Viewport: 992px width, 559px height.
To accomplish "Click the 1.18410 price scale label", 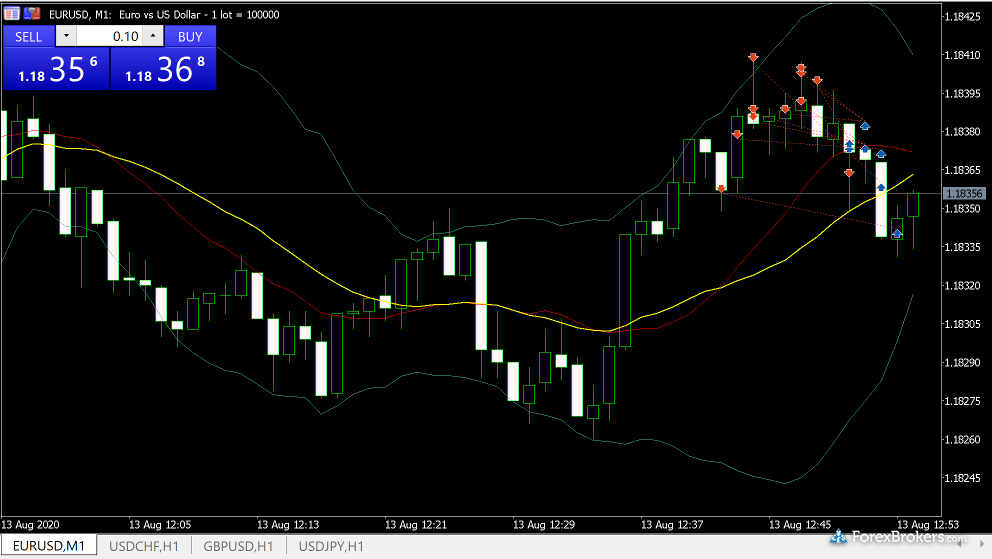I will tap(962, 55).
